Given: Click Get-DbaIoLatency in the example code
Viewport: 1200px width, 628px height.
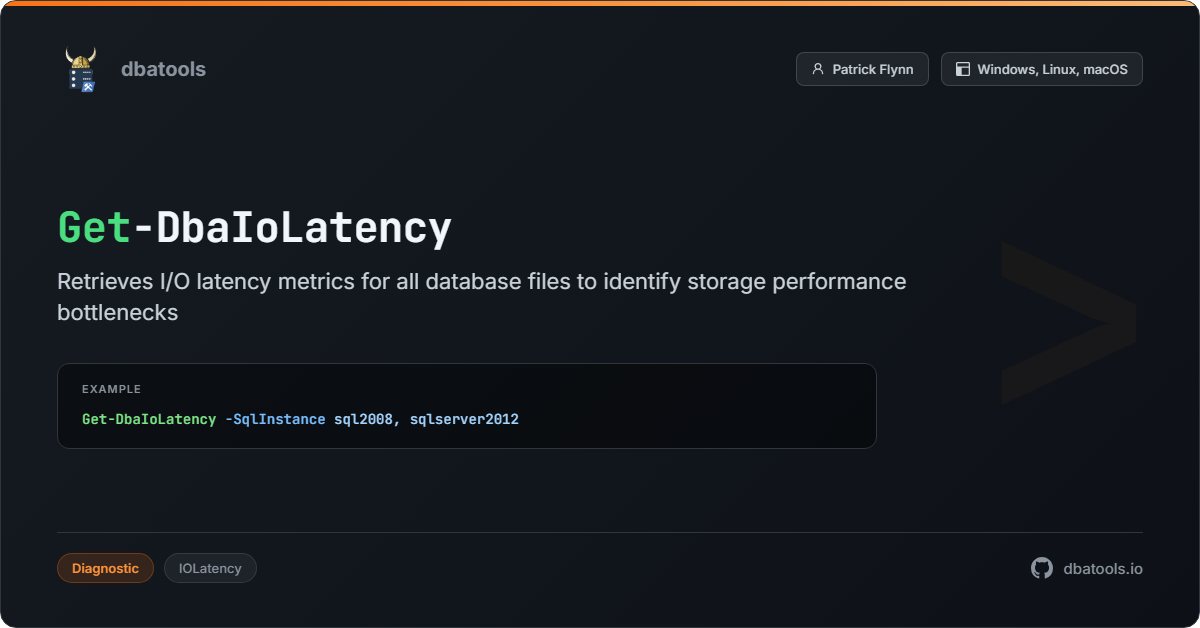Looking at the screenshot, I should point(149,419).
